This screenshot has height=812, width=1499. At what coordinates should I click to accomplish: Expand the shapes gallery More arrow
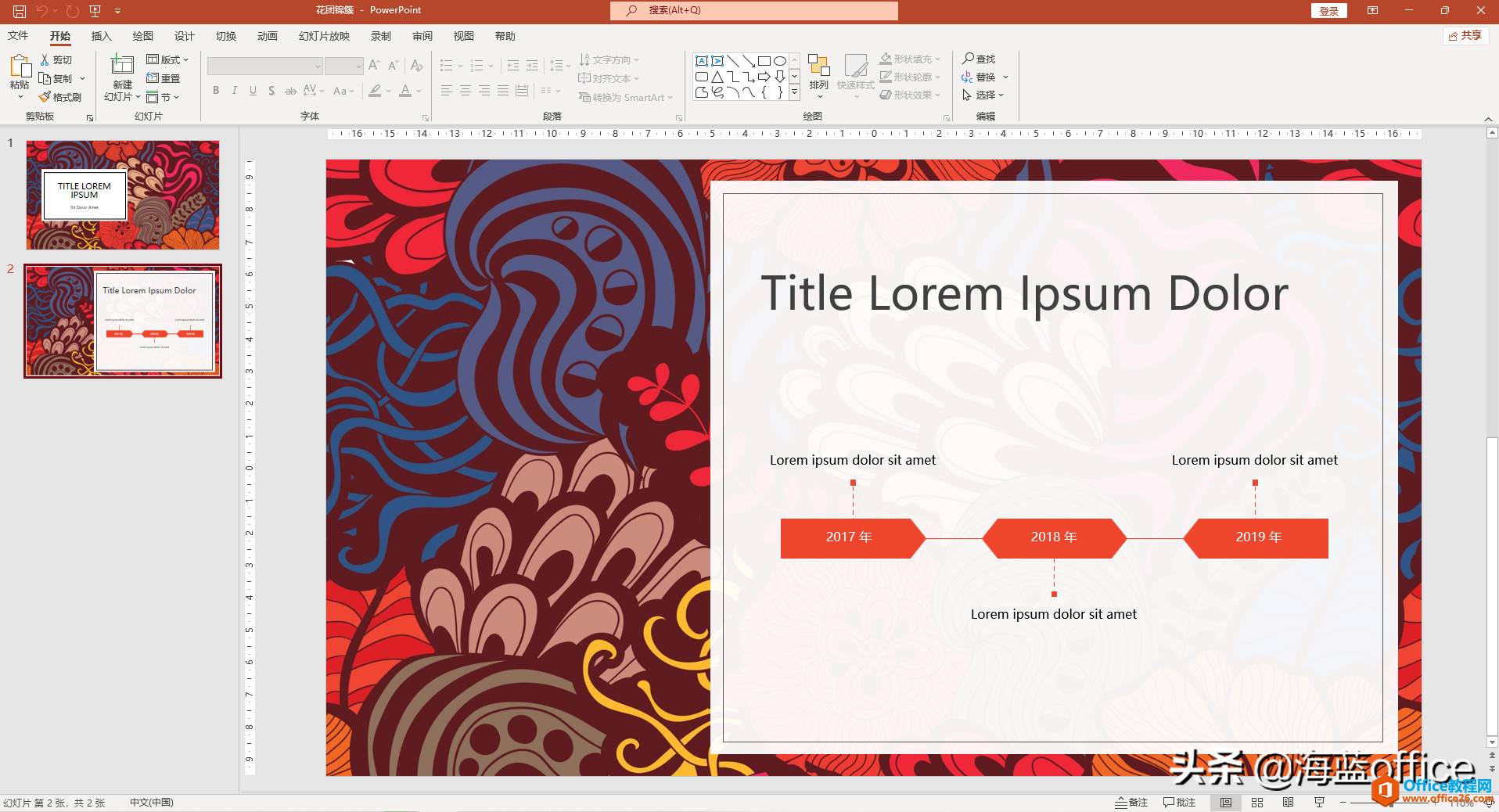click(x=794, y=92)
